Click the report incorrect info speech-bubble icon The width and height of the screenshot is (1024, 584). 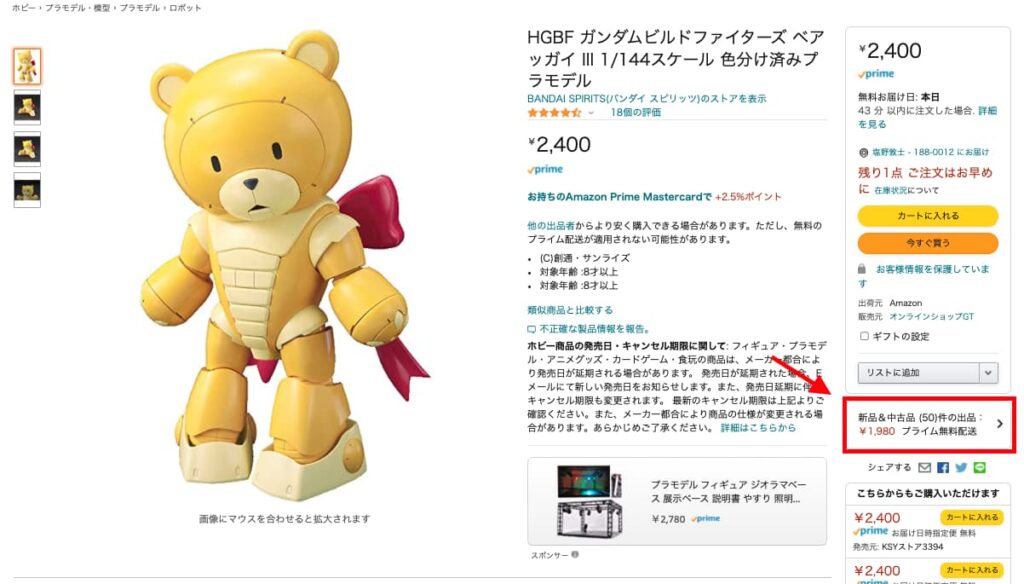point(532,329)
